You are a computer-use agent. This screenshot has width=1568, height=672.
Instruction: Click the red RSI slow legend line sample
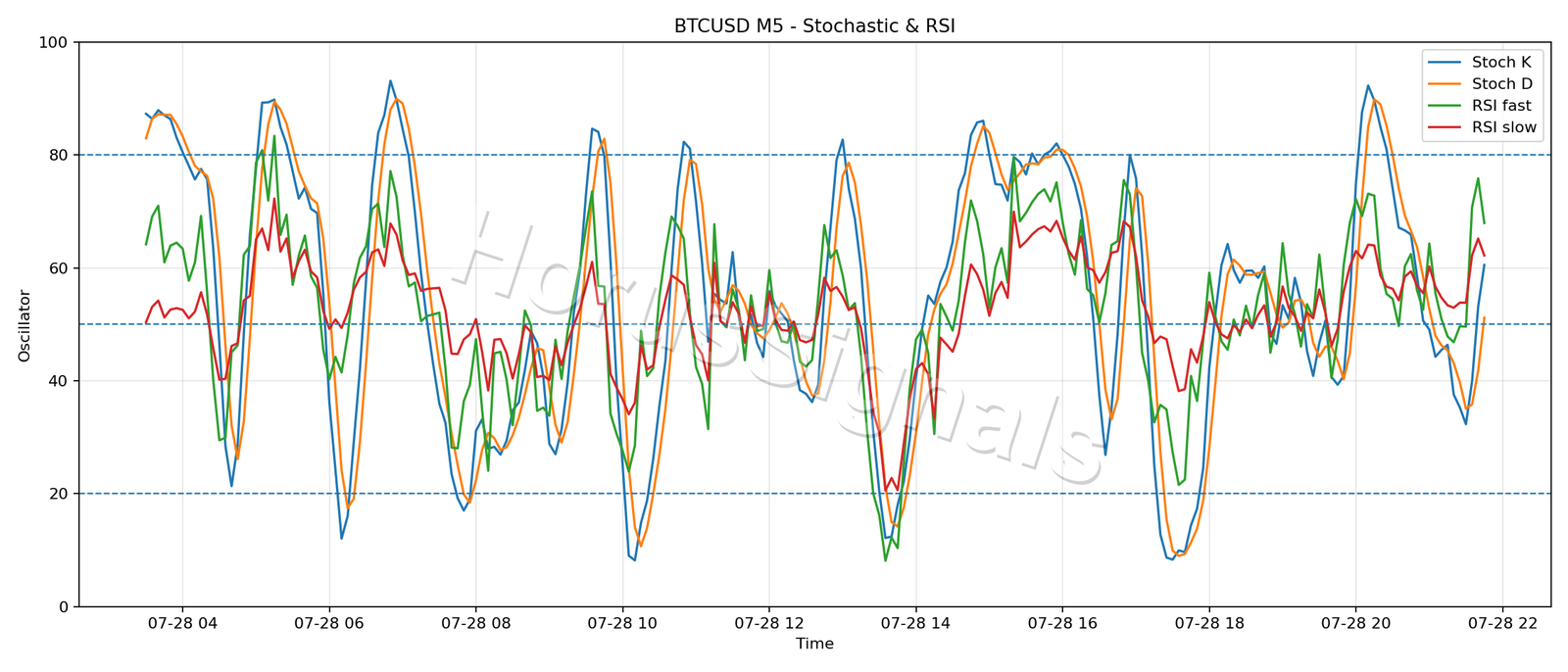[x=1445, y=127]
